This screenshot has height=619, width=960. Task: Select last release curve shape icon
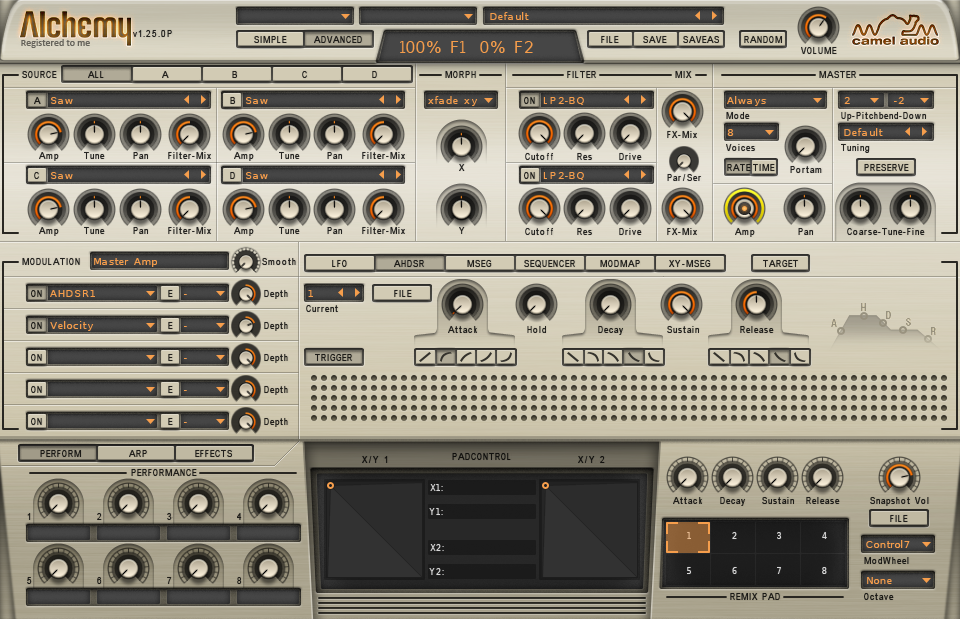point(800,357)
